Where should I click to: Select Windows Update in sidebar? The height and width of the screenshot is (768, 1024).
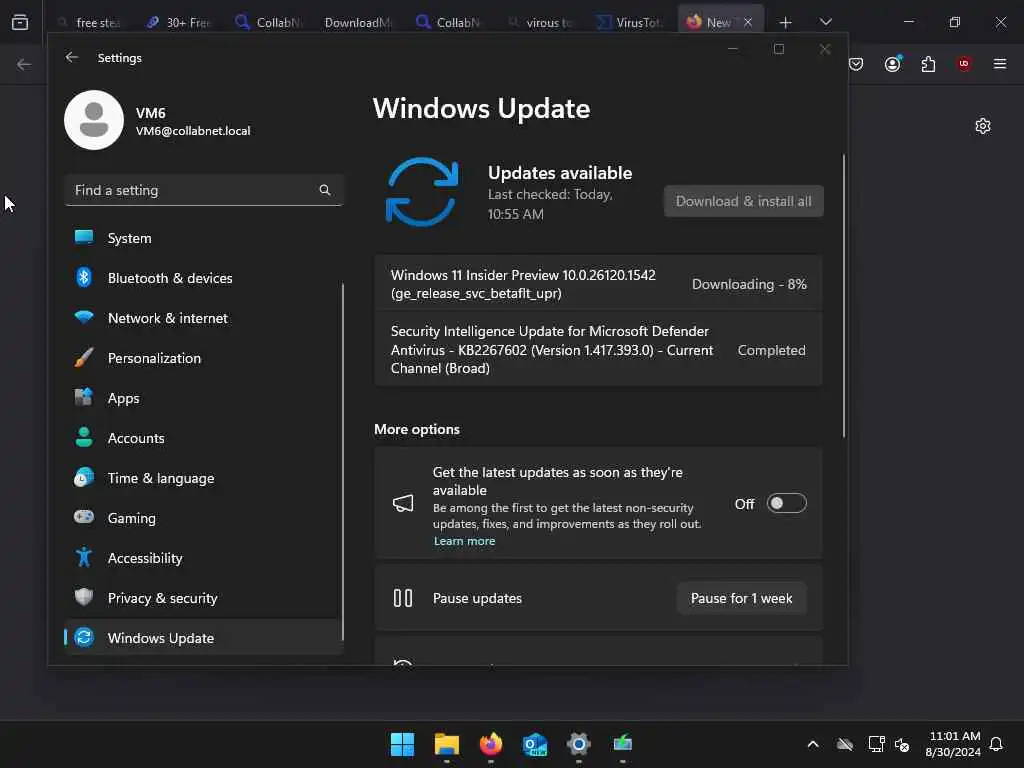click(204, 638)
